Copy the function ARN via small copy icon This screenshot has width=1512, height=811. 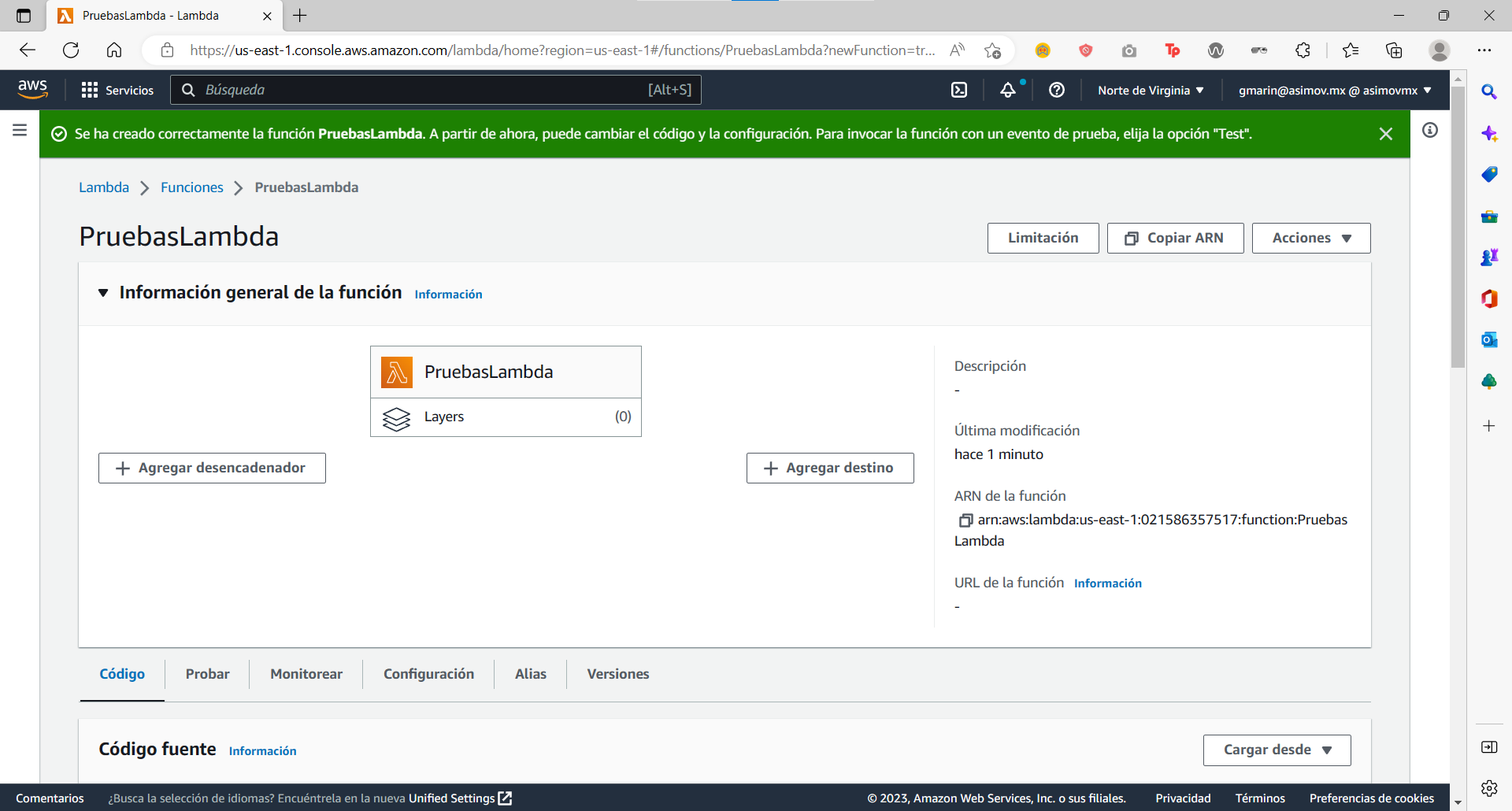point(965,520)
